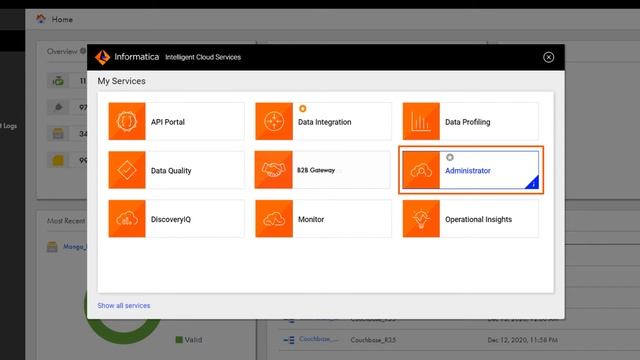This screenshot has width=640, height=360.
Task: Click the Overview heading in background panel
Action: click(x=62, y=51)
